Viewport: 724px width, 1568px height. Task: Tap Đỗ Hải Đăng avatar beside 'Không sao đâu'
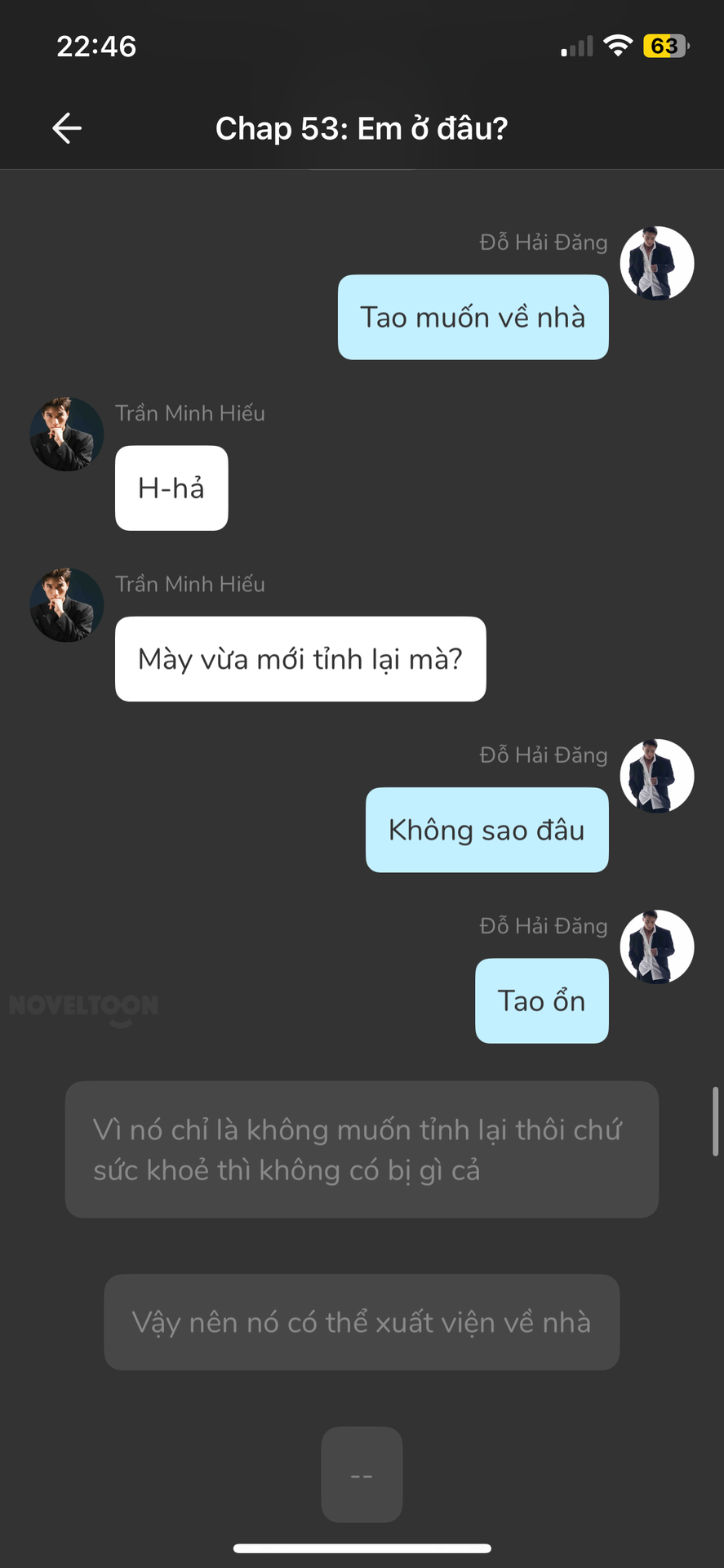pyautogui.click(x=657, y=776)
